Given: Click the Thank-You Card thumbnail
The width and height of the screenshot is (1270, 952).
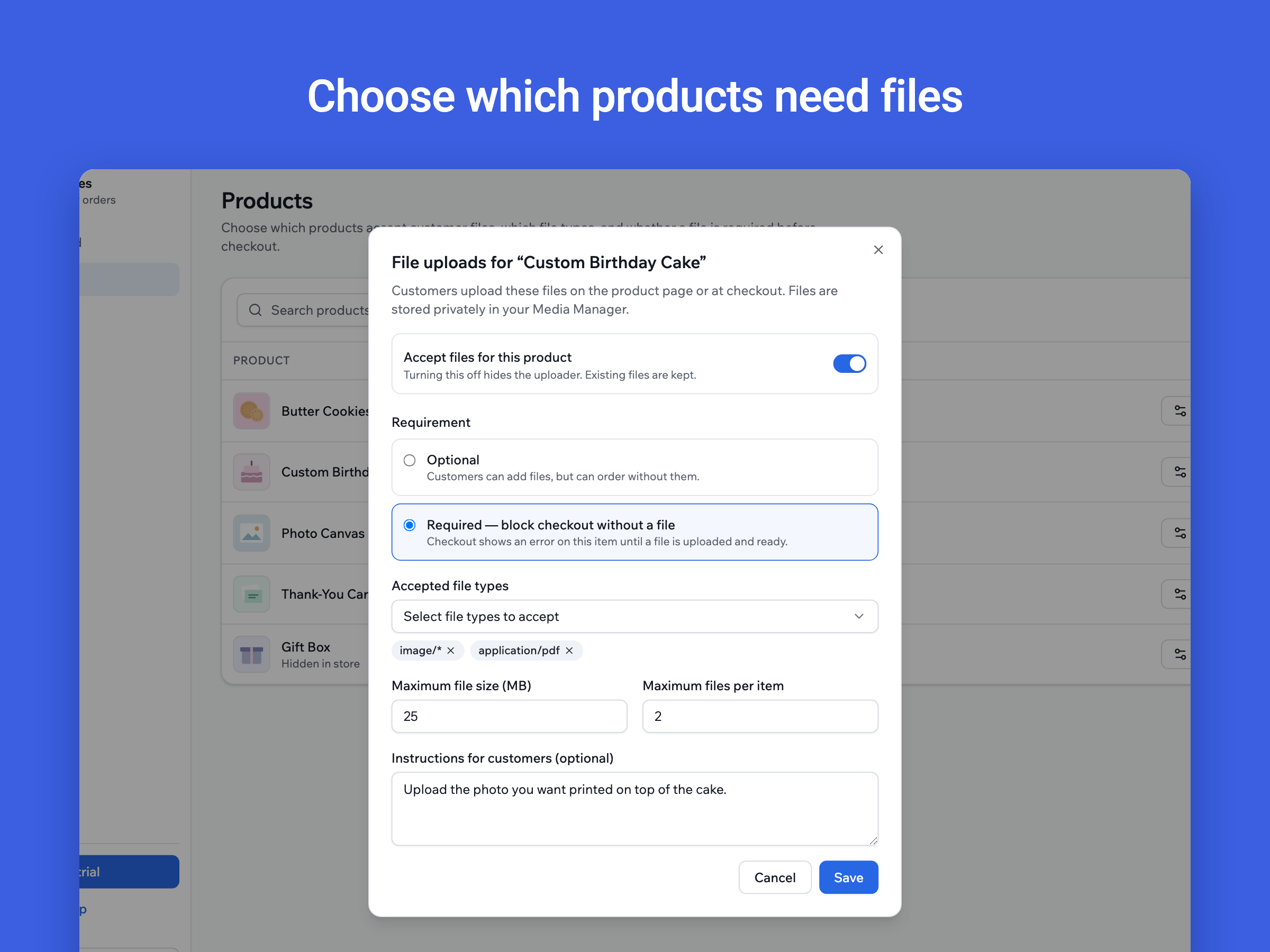Looking at the screenshot, I should point(251,594).
